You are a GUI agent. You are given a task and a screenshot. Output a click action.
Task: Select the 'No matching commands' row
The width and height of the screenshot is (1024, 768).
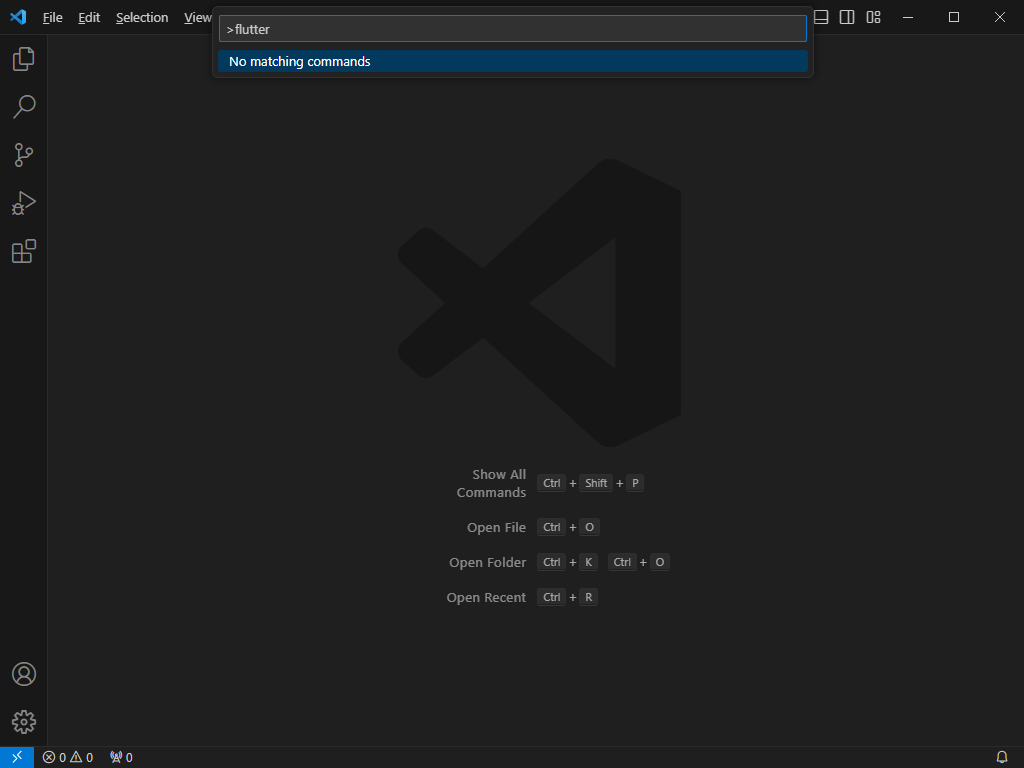513,61
